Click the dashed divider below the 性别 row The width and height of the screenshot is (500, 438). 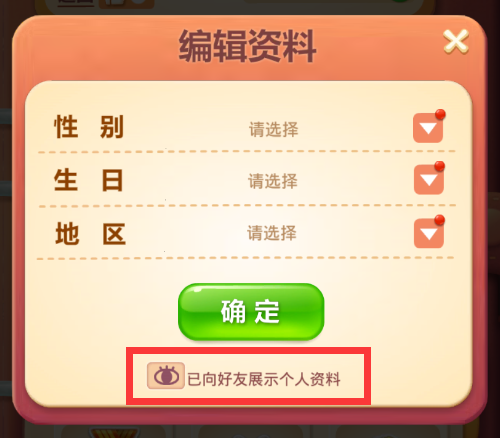click(247, 152)
